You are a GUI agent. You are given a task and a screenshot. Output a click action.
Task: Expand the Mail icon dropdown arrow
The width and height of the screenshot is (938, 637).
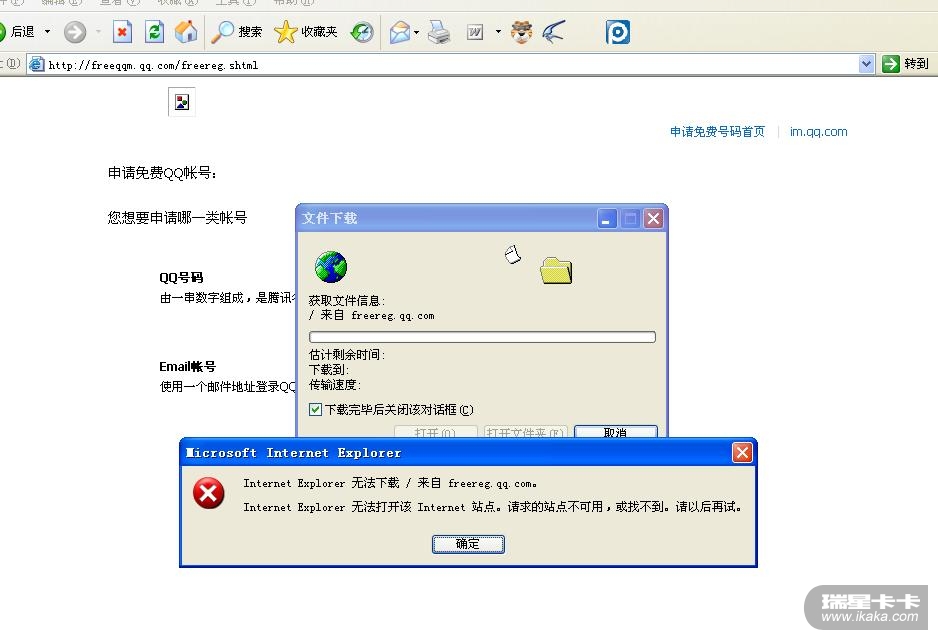tap(416, 32)
